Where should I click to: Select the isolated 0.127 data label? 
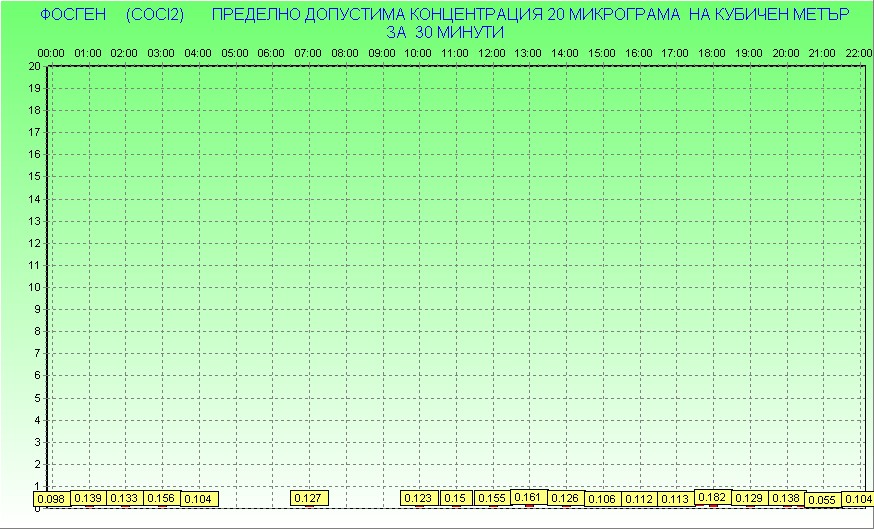coord(309,497)
